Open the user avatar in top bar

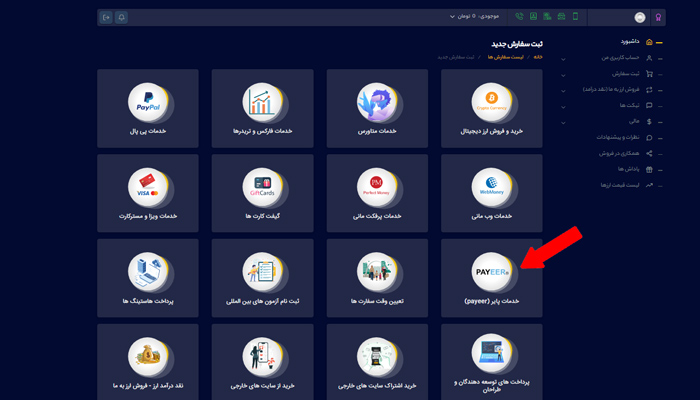640,17
